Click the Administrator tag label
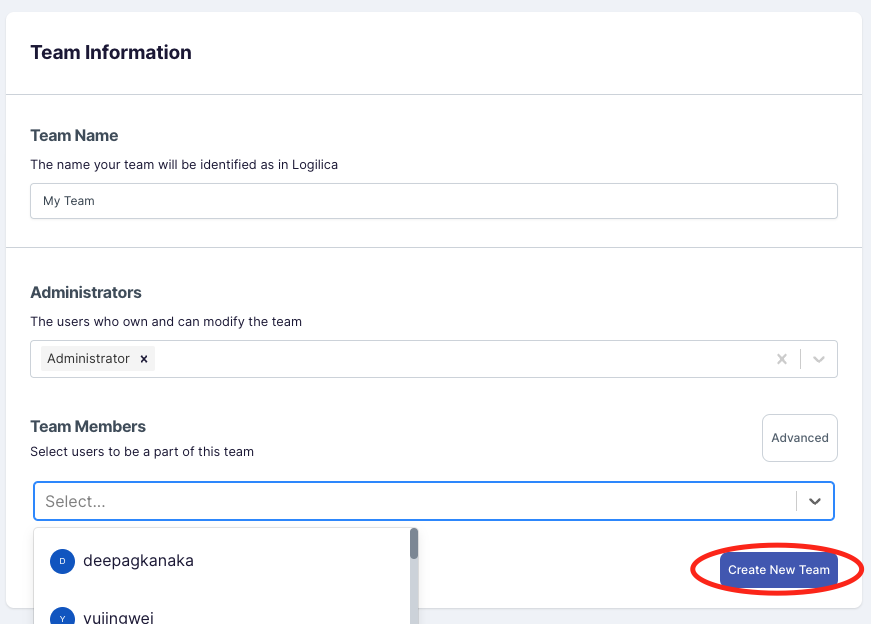The width and height of the screenshot is (871, 624). [88, 359]
